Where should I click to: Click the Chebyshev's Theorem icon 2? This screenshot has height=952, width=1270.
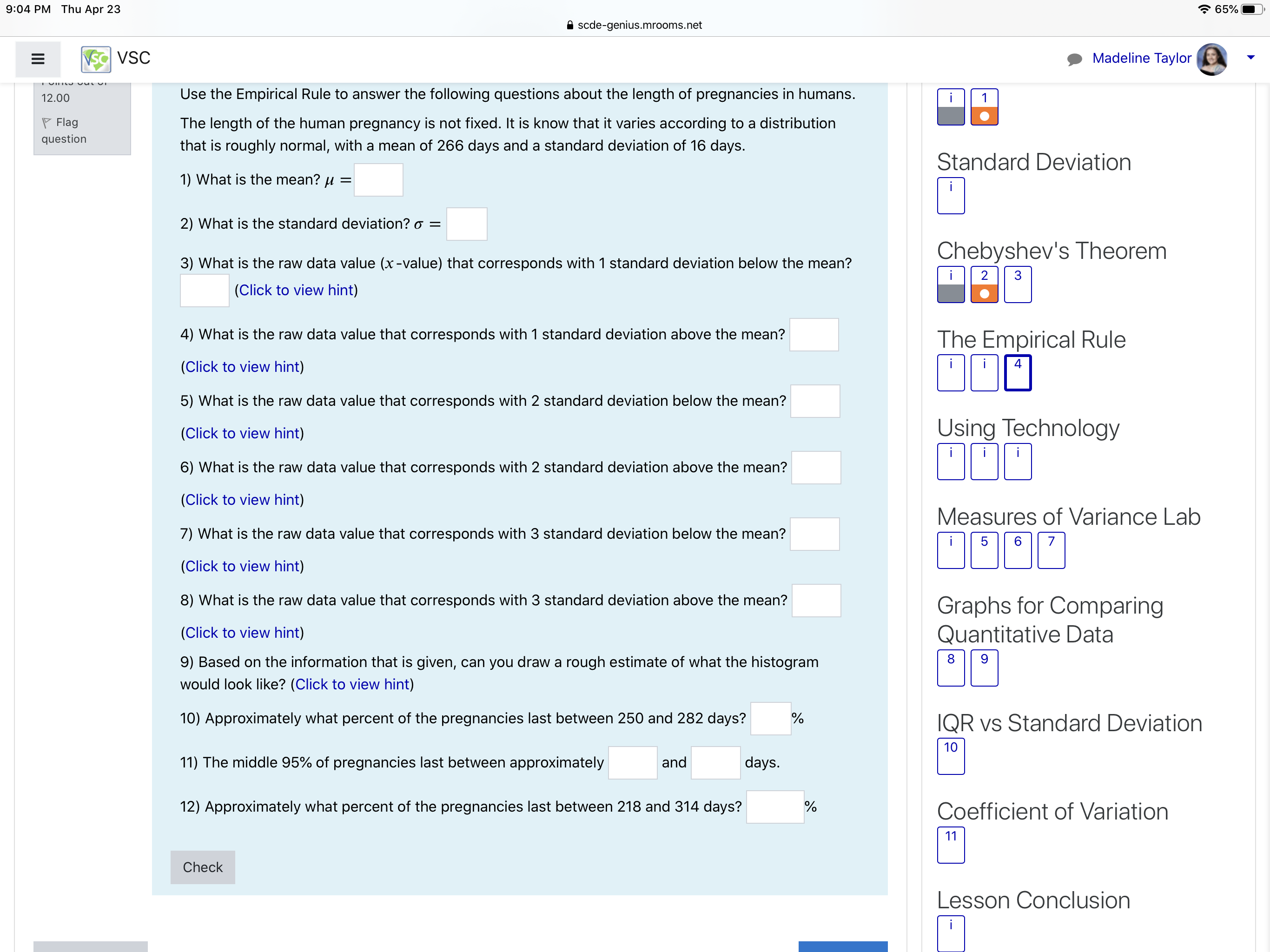tap(984, 284)
